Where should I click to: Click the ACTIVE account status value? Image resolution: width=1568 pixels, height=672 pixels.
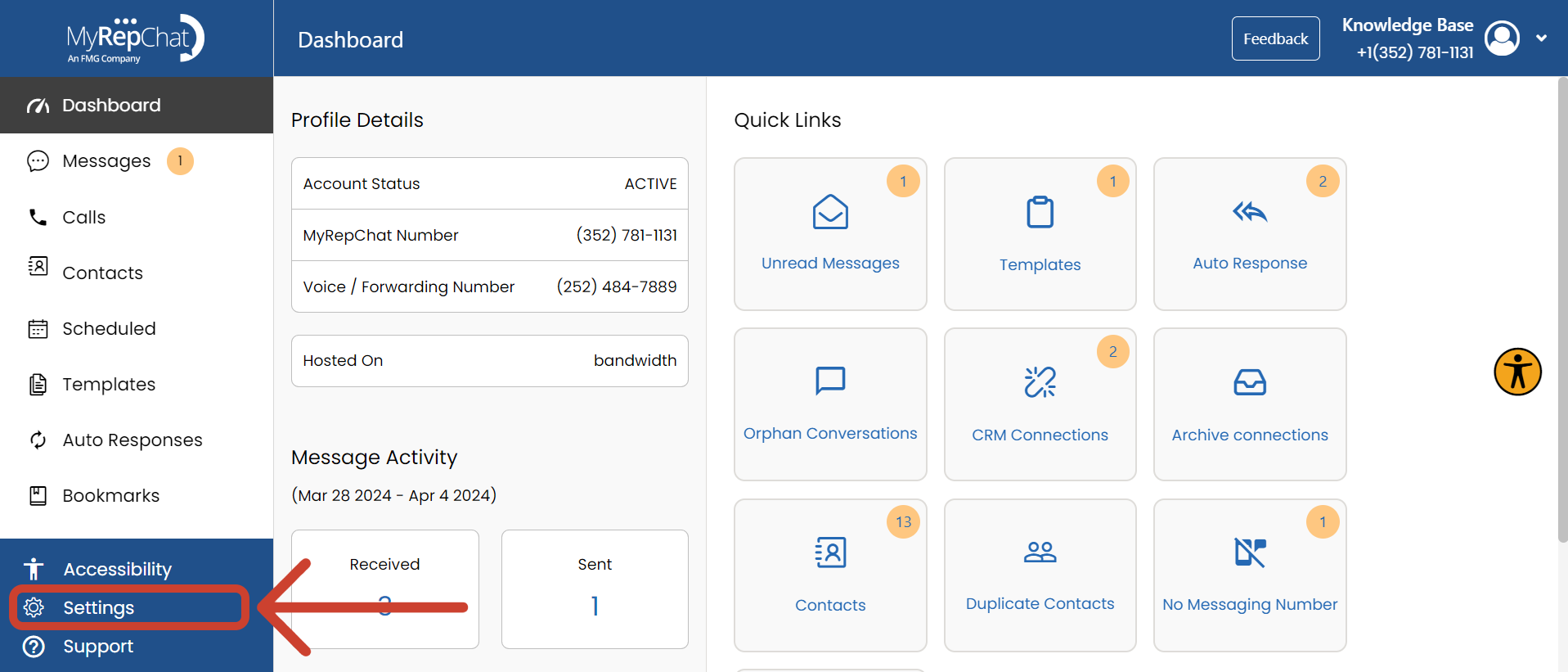pos(650,184)
